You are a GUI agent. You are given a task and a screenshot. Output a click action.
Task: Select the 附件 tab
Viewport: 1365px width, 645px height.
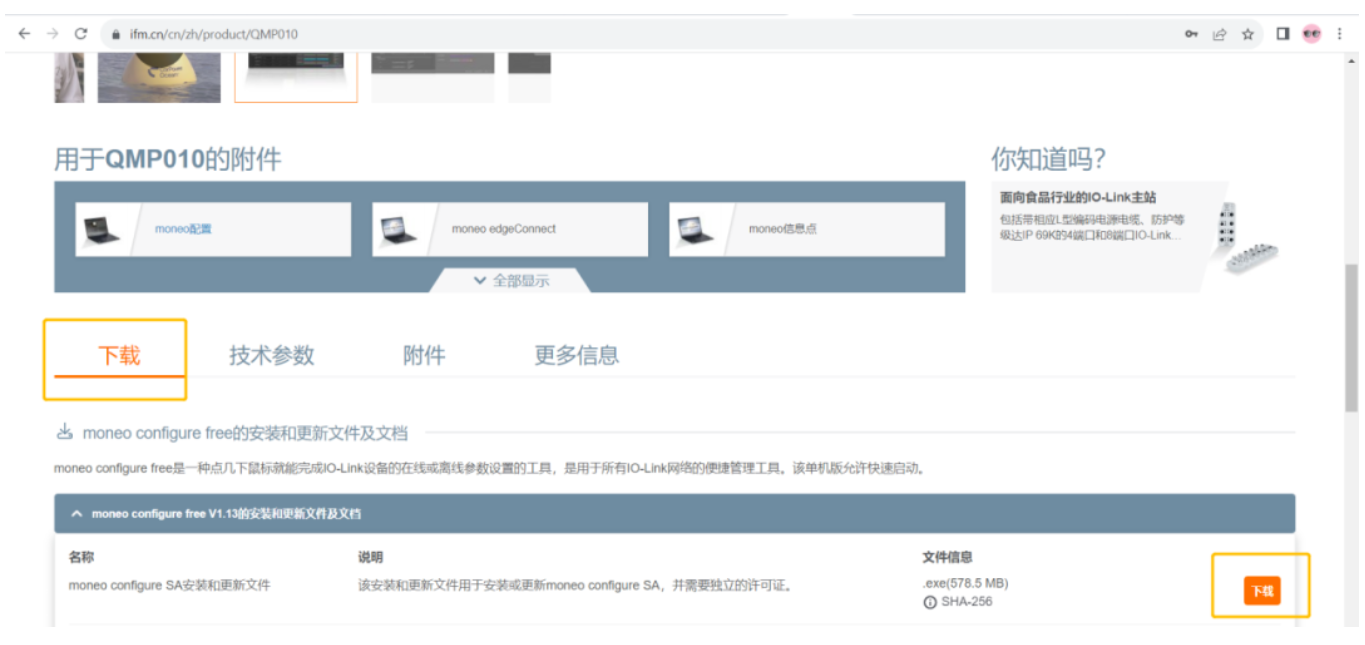pyautogui.click(x=424, y=355)
